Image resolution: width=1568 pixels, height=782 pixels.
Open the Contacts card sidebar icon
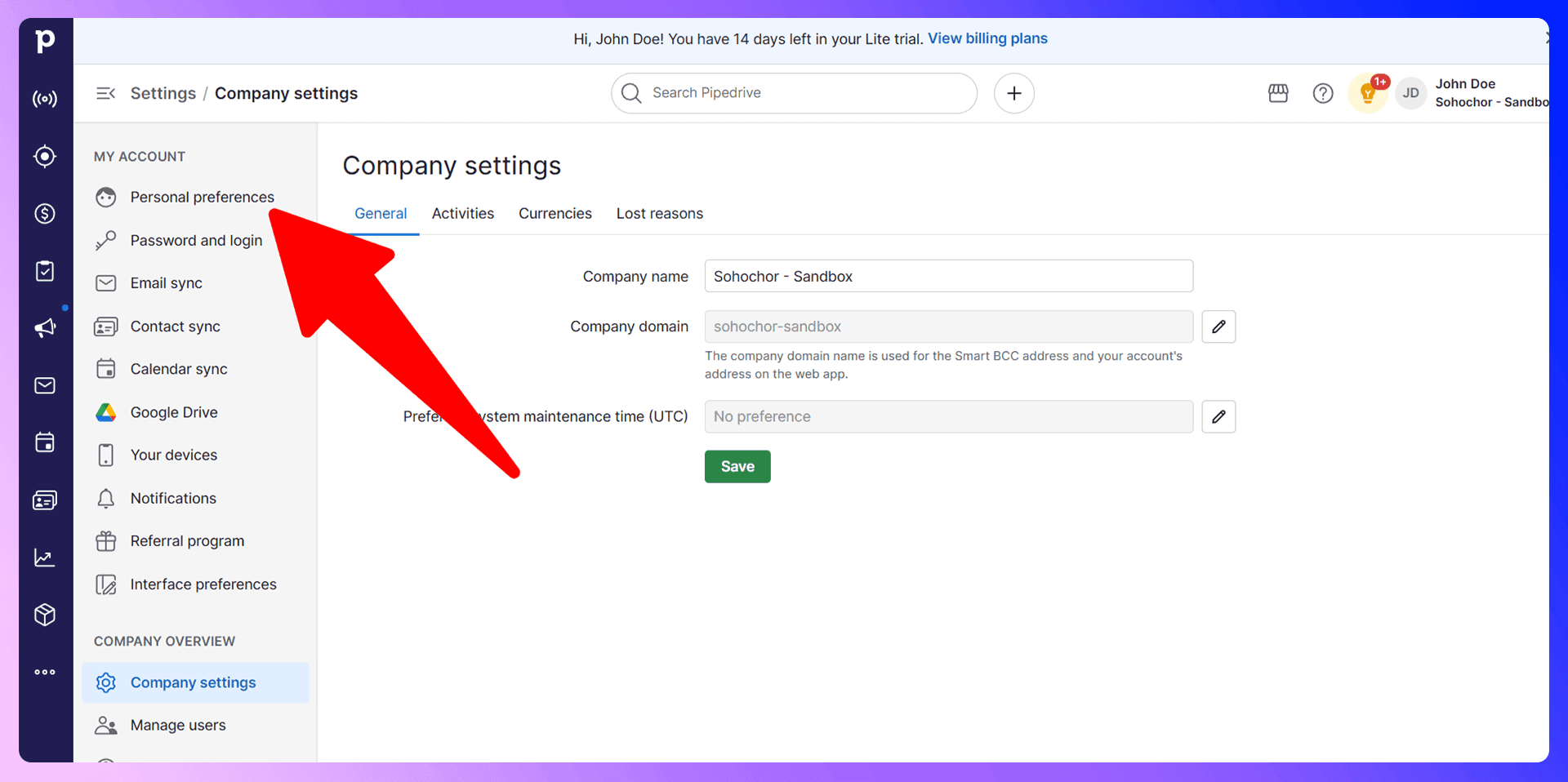45,500
